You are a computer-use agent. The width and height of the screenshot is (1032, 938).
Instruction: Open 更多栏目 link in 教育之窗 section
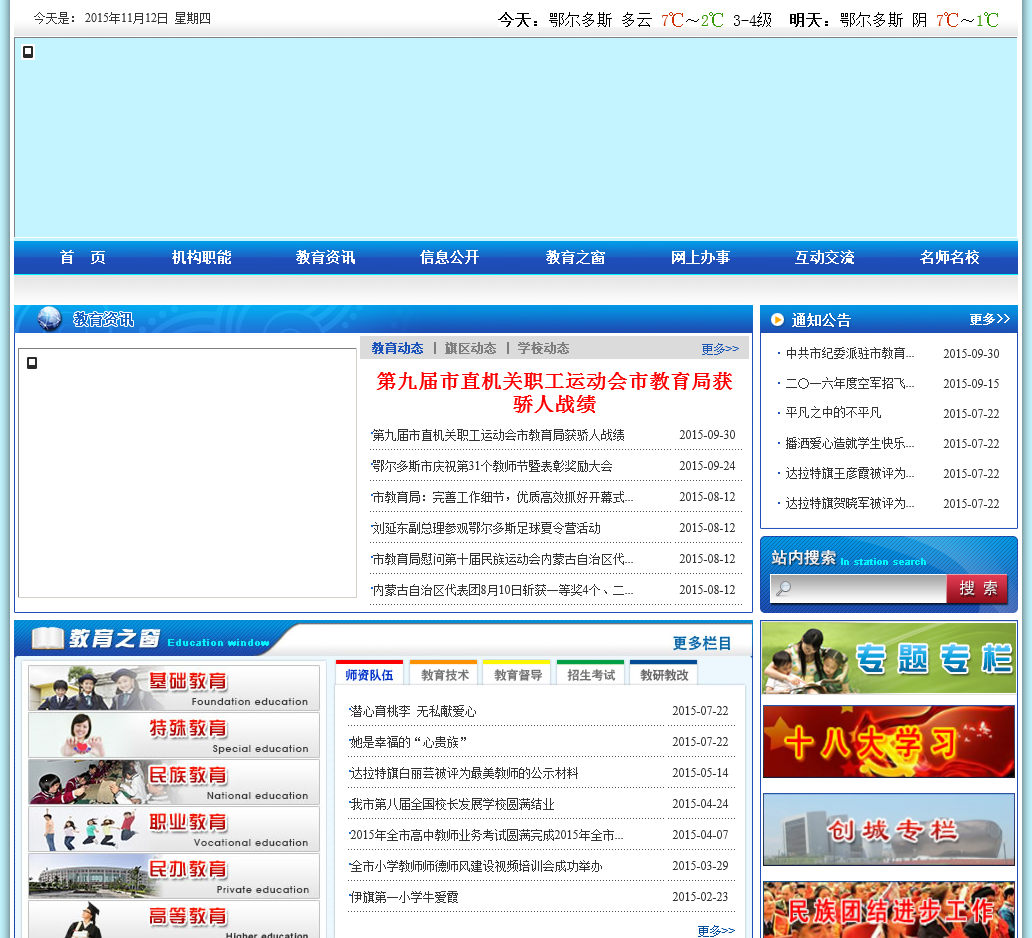click(702, 643)
